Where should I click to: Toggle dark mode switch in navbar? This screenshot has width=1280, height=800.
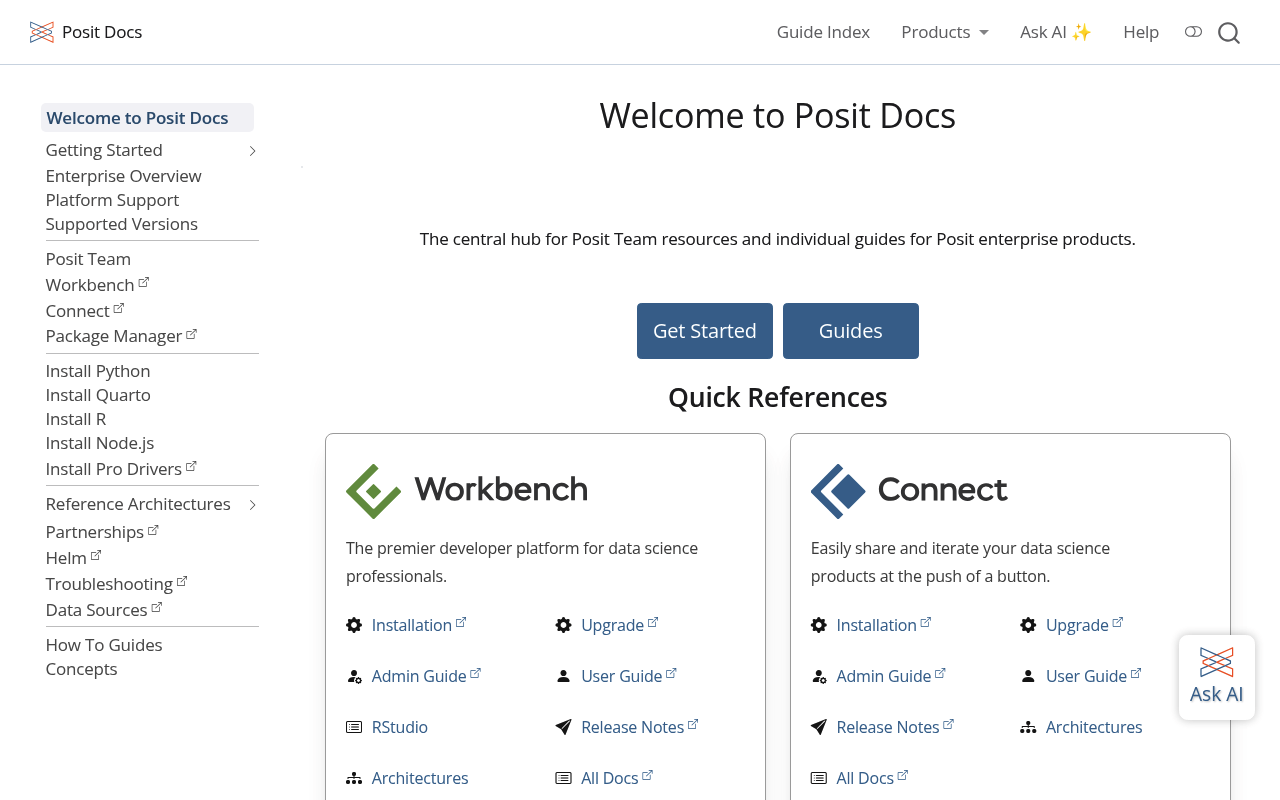(x=1193, y=32)
